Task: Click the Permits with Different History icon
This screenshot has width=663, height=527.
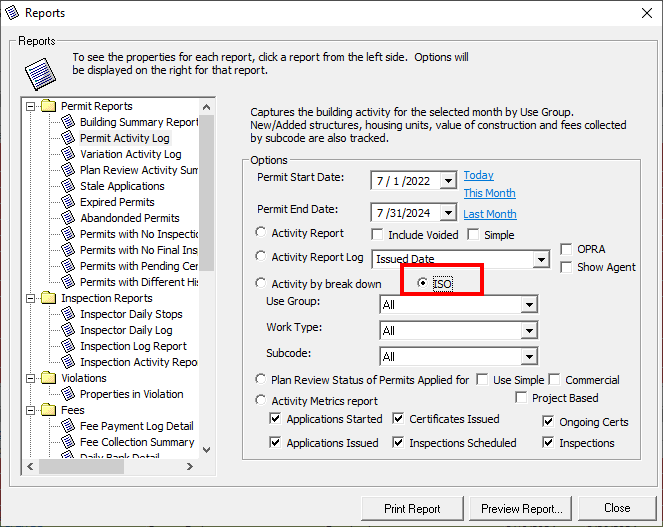Action: tap(68, 282)
